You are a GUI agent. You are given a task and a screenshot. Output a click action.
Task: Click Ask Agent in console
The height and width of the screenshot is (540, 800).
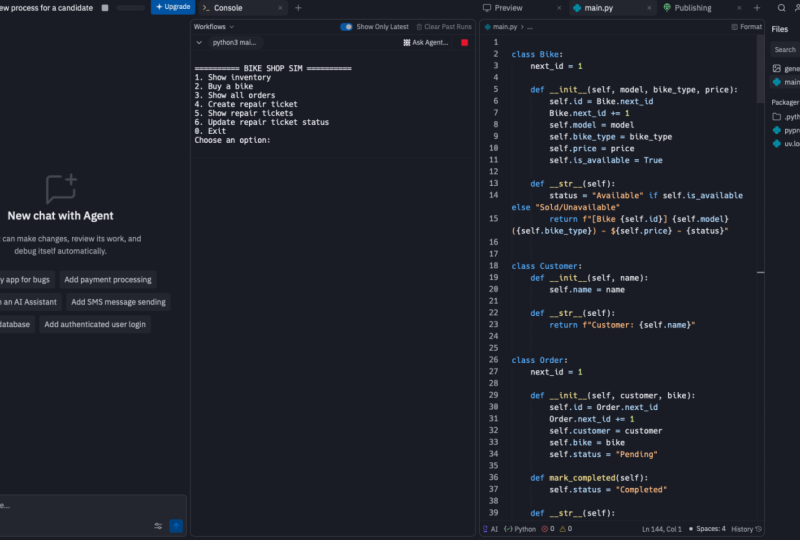pos(426,43)
